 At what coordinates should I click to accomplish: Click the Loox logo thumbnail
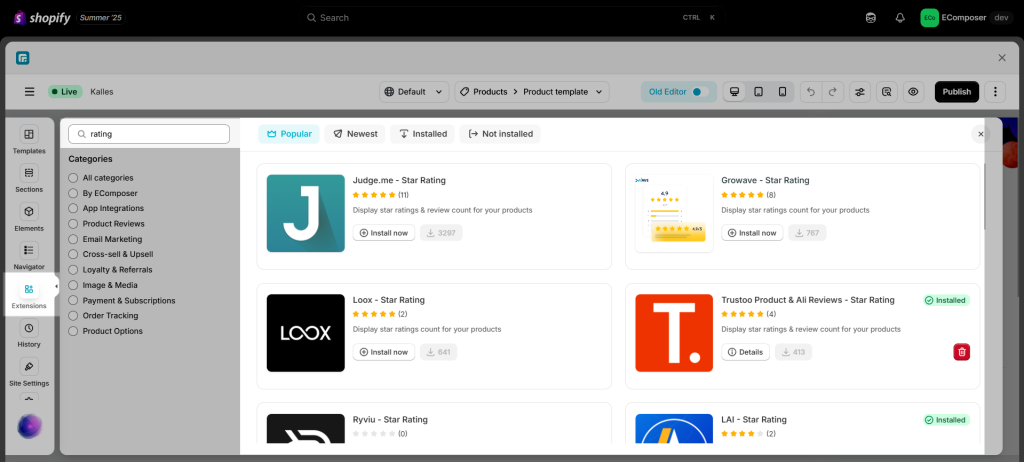306,333
